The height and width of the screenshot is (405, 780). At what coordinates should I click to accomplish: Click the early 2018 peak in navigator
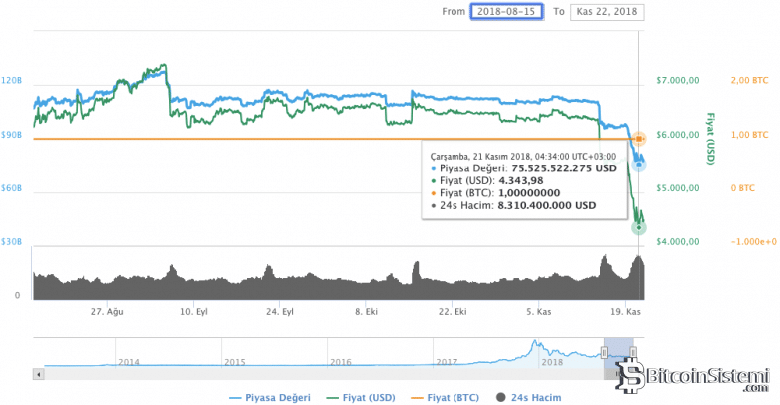[537, 346]
